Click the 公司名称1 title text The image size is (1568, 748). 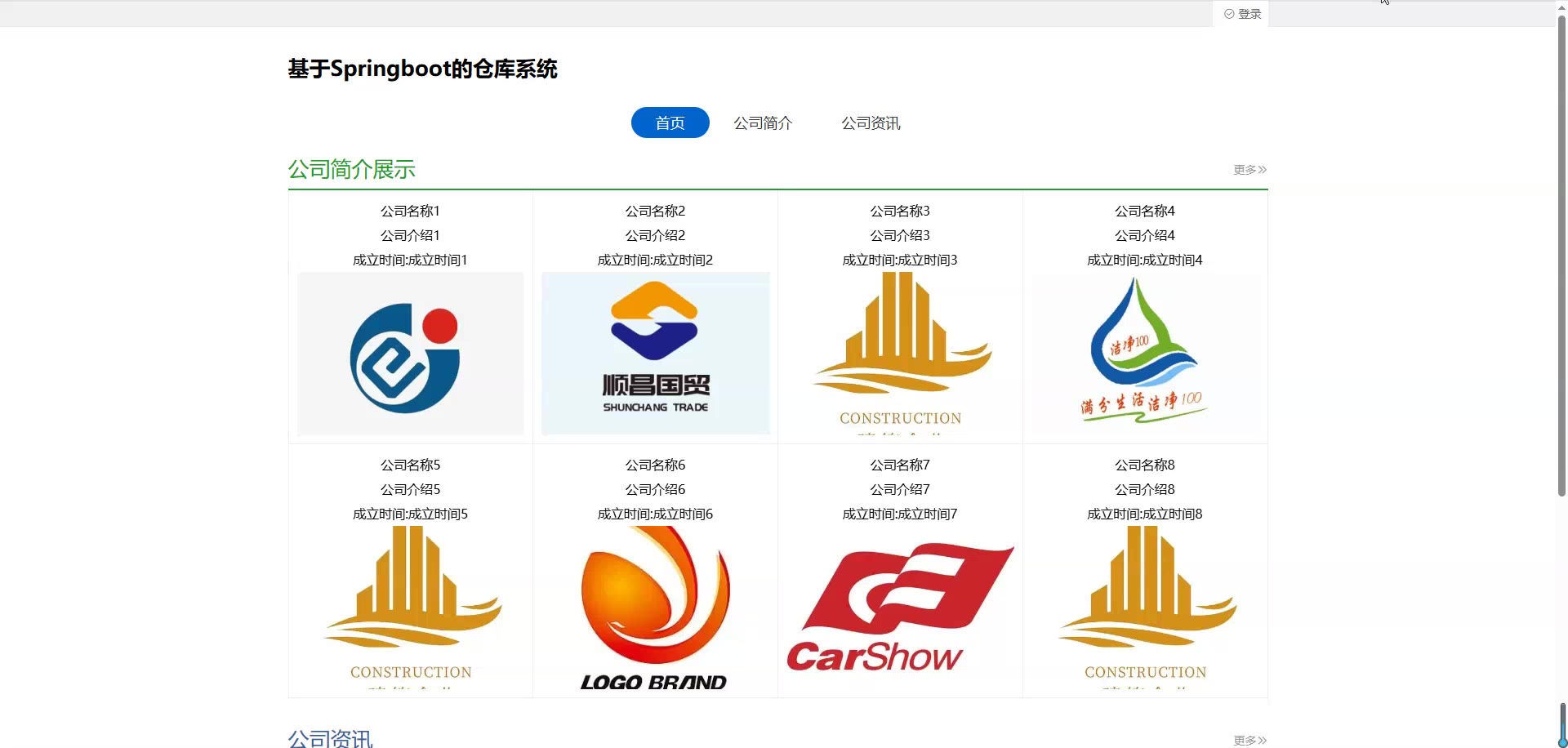pyautogui.click(x=410, y=211)
